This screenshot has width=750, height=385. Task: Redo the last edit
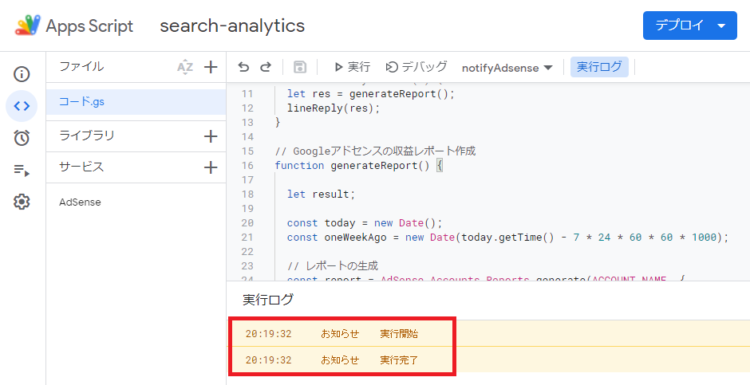pyautogui.click(x=265, y=67)
